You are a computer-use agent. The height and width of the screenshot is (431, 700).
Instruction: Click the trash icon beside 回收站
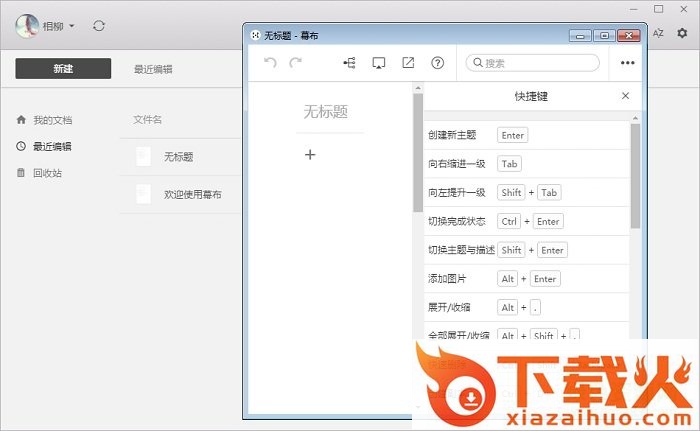[x=21, y=172]
